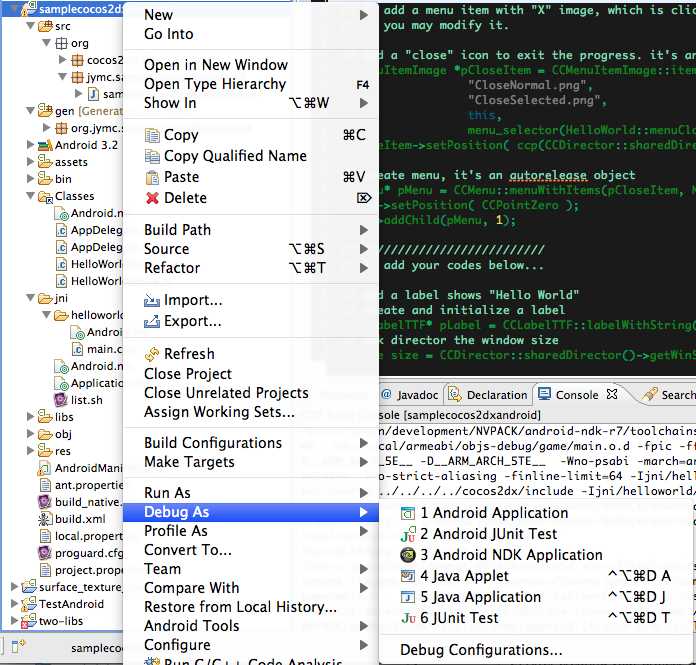696x665 pixels.
Task: Select Convert To... entry
Action: (251, 550)
